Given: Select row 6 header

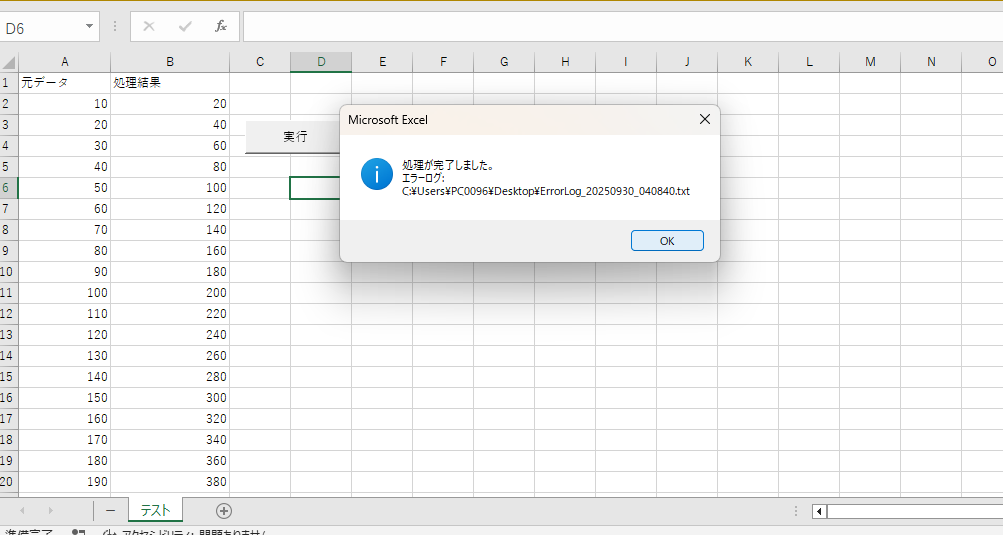Looking at the screenshot, I should click(x=8, y=188).
